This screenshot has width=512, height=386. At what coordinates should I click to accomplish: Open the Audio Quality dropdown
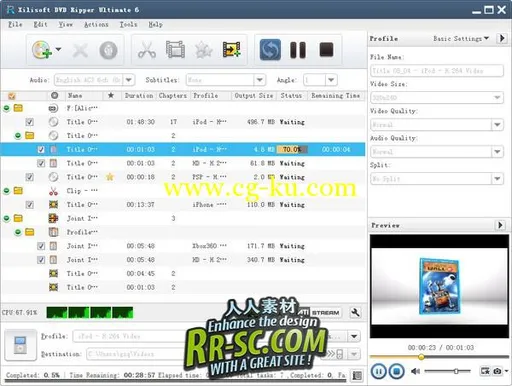(x=497, y=152)
